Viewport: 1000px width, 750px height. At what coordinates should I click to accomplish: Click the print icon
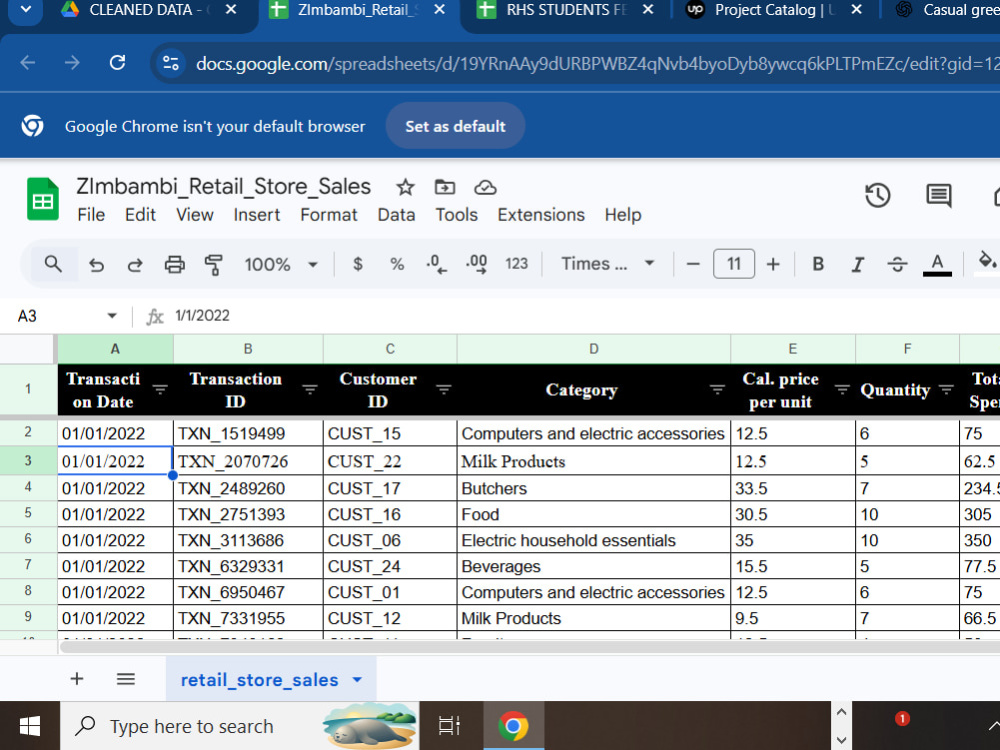pos(174,264)
